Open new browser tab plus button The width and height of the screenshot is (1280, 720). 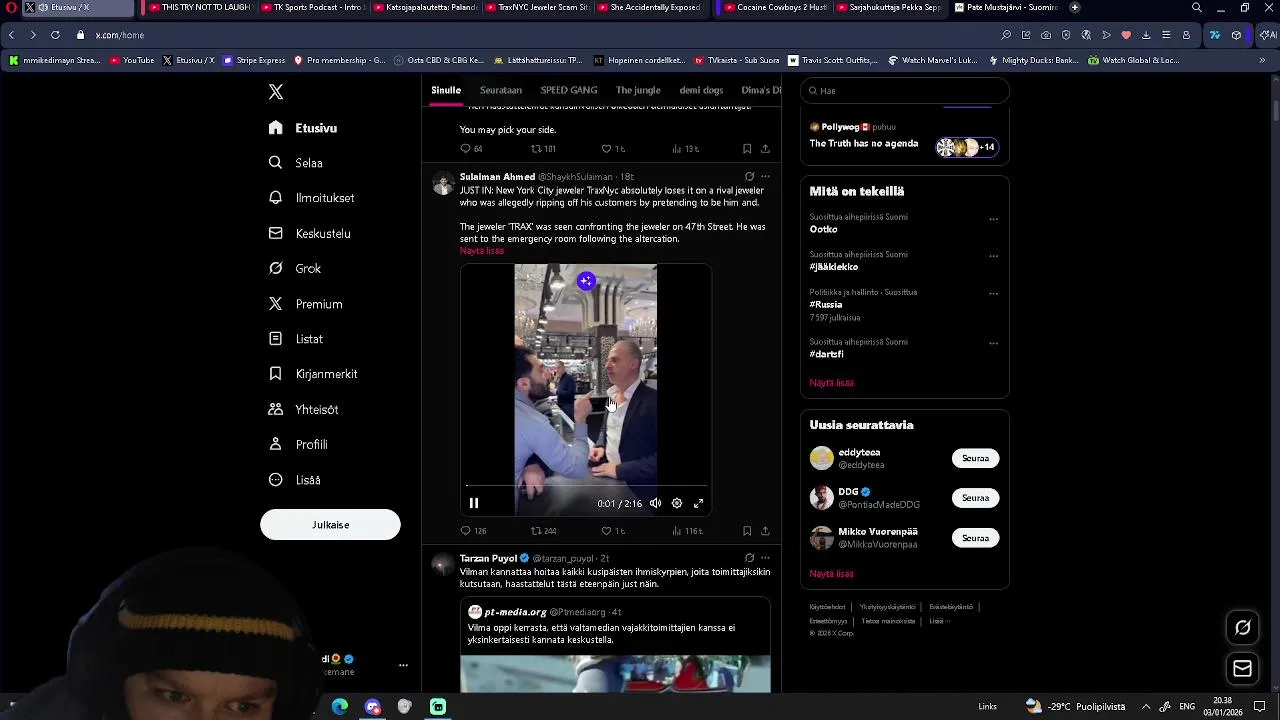[x=1075, y=7]
